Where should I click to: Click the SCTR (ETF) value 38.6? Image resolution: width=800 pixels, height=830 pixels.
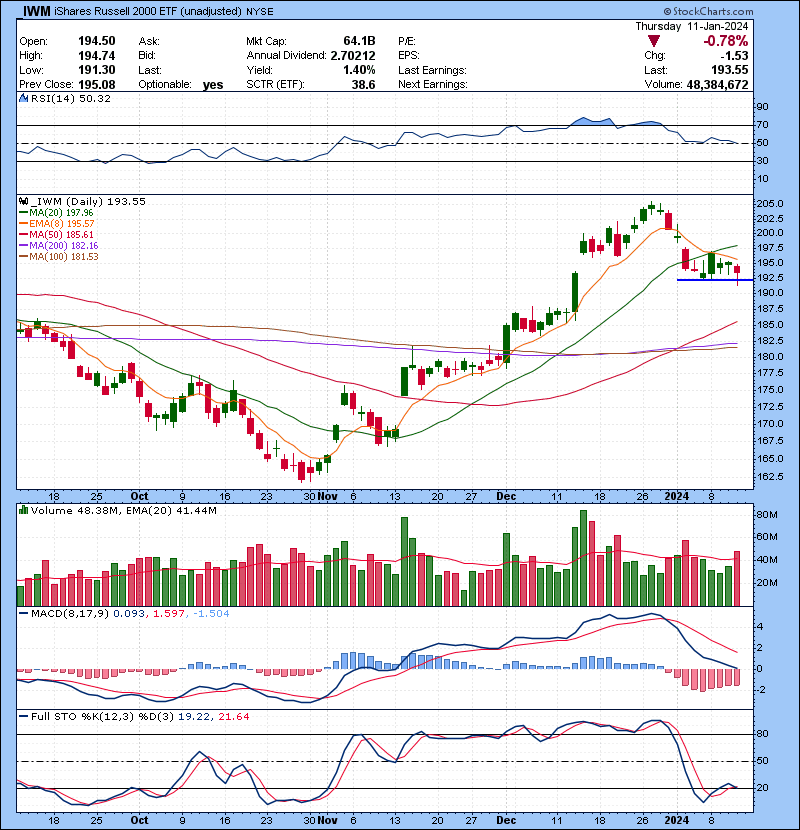(x=363, y=85)
